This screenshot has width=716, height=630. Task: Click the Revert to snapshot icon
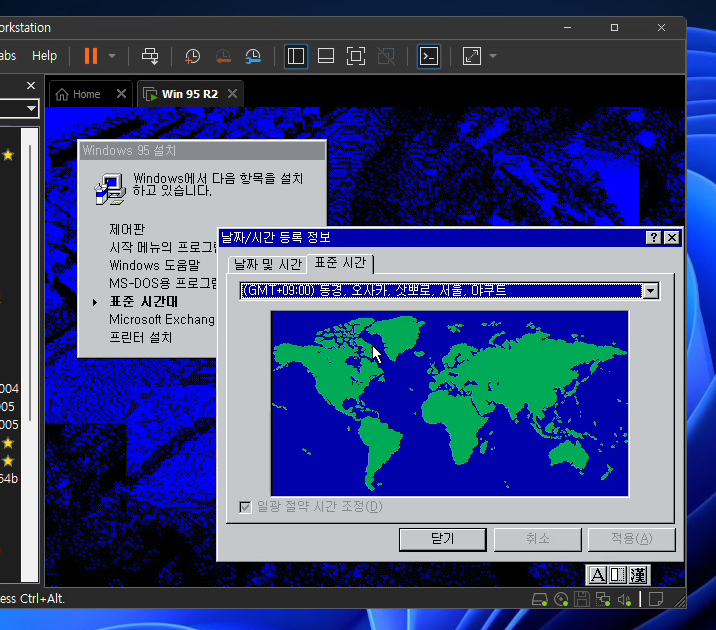223,56
